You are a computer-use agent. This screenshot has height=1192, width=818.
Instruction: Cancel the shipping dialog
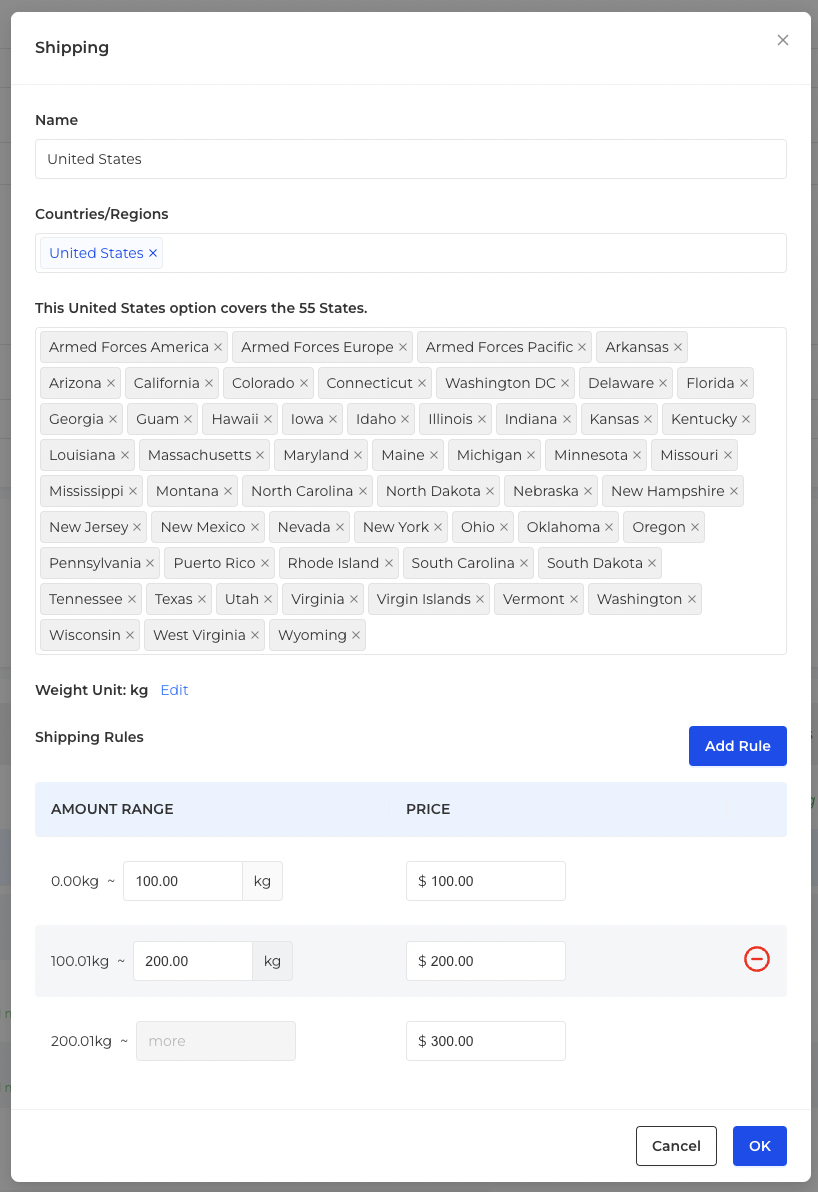[676, 1146]
